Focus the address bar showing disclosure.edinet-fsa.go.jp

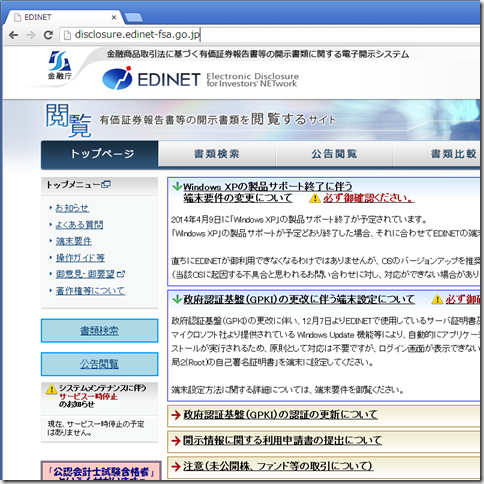(x=271, y=35)
